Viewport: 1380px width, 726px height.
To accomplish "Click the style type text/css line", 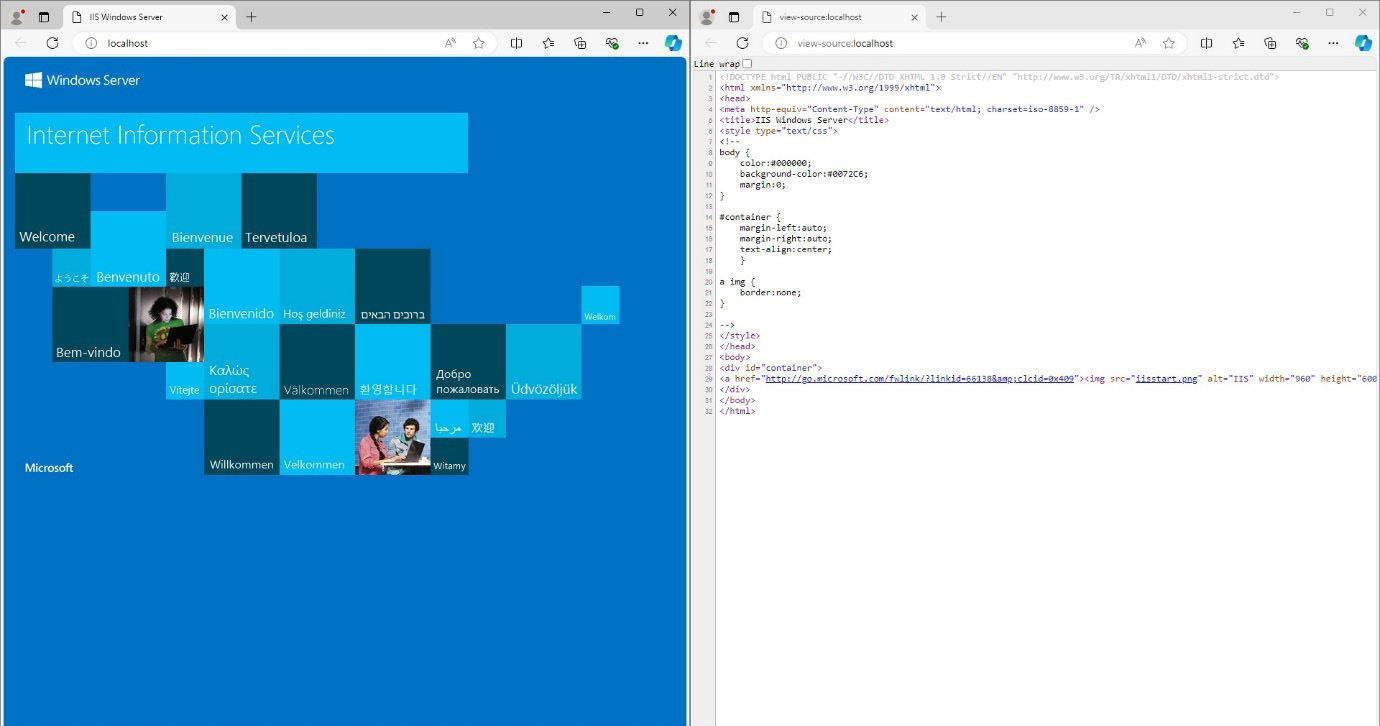I will pyautogui.click(x=779, y=131).
